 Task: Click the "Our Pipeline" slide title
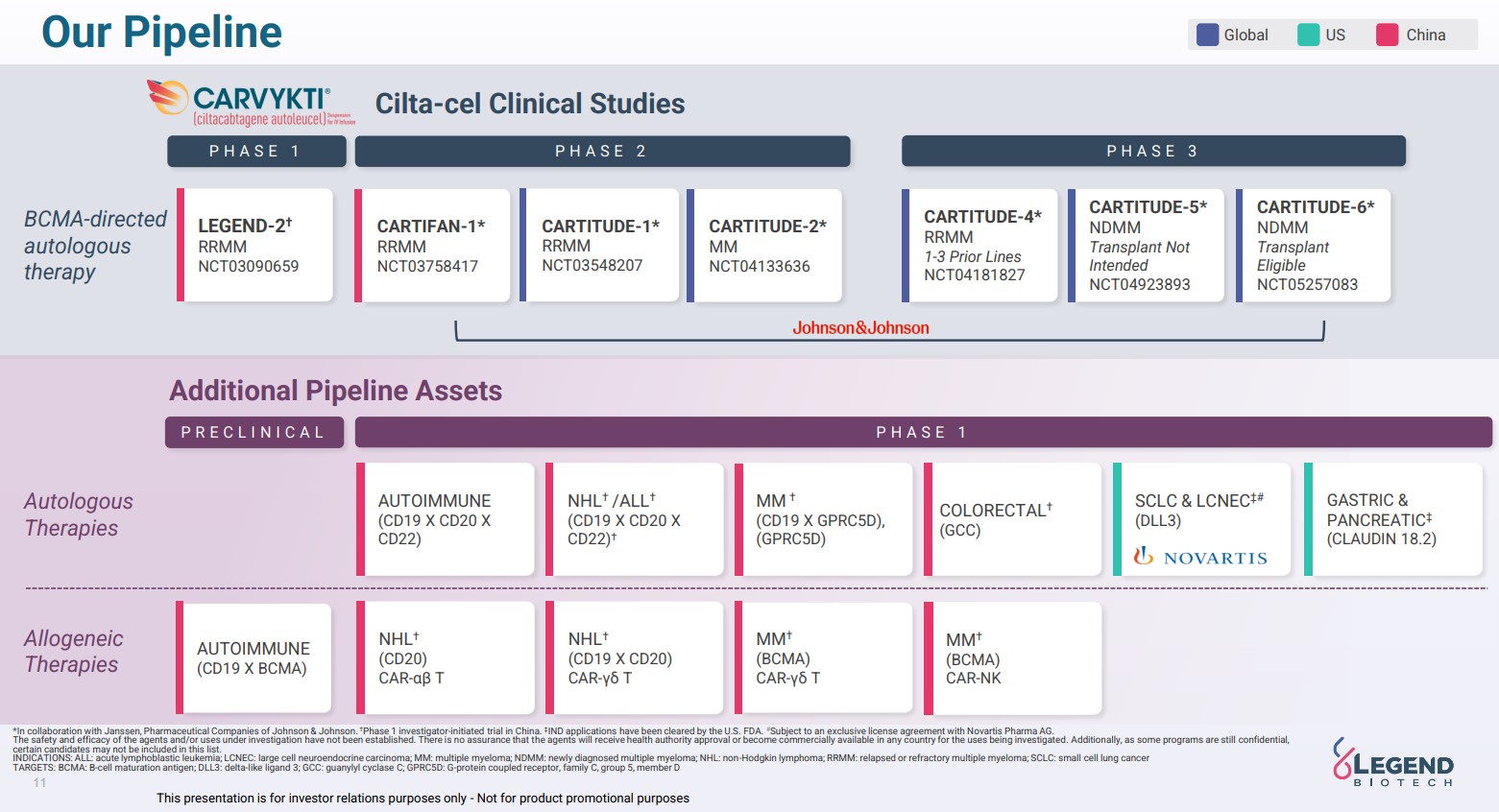[161, 33]
